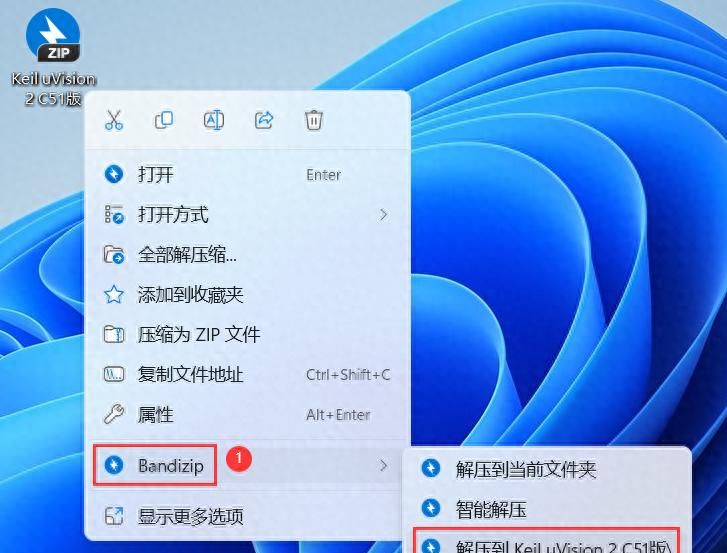The image size is (727, 553).
Task: Expand the Bandizip chevron arrow
Action: pos(383,465)
